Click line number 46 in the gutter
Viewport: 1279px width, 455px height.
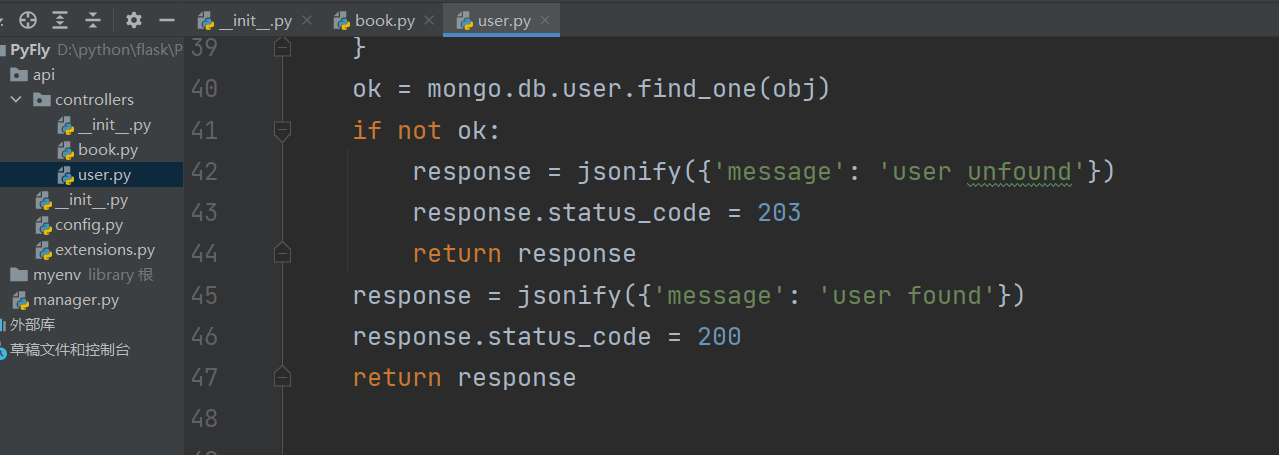(203, 337)
